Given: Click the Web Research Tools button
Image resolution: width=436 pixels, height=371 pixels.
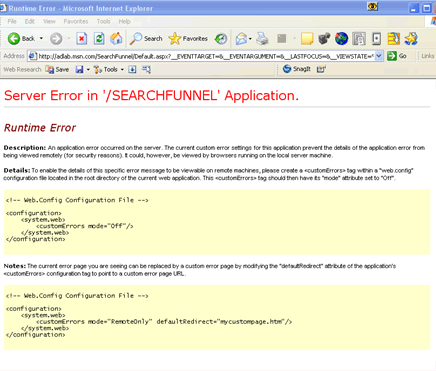Looking at the screenshot, I should point(105,69).
